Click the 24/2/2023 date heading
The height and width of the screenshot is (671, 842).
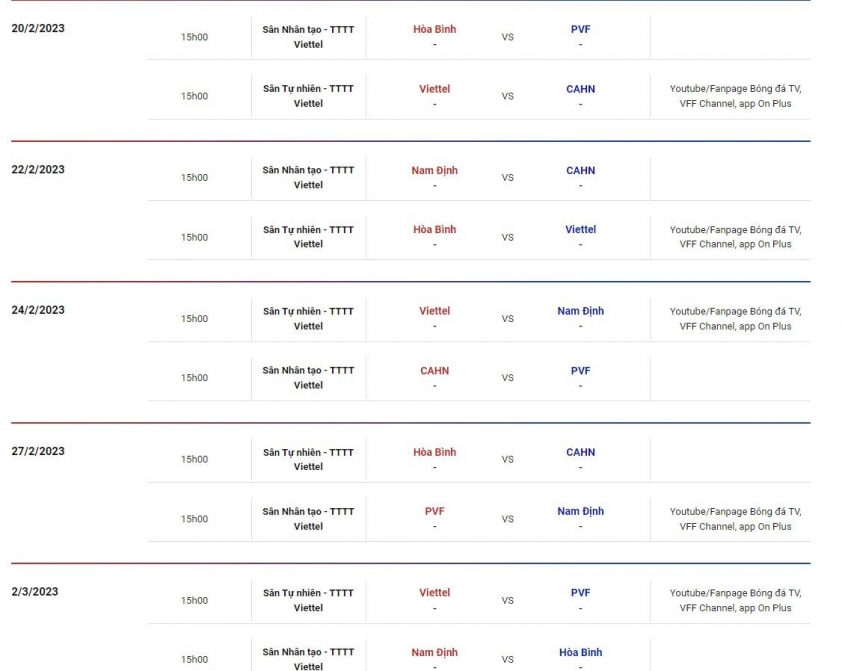click(x=38, y=310)
